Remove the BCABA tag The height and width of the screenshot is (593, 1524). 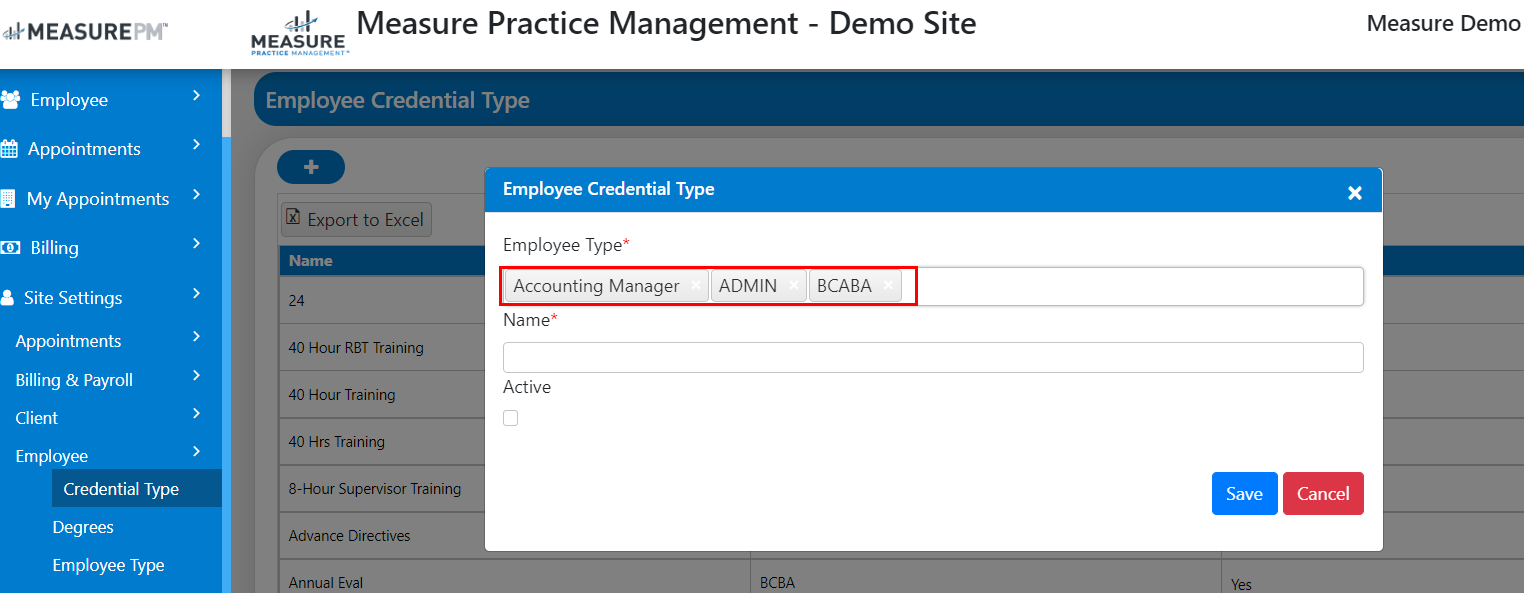tap(888, 286)
